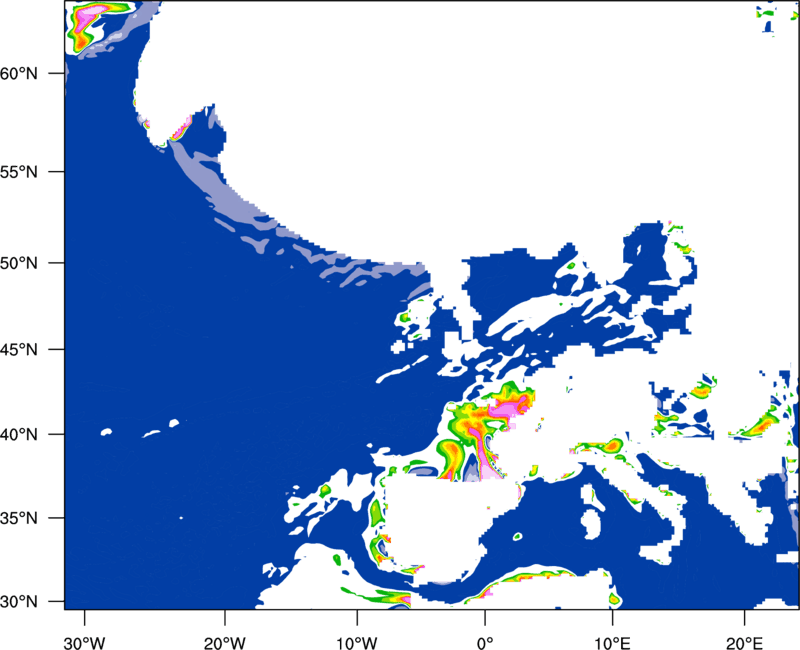This screenshot has width=800, height=650.
Task: Click the 55°N latitude label
Action: 19,172
